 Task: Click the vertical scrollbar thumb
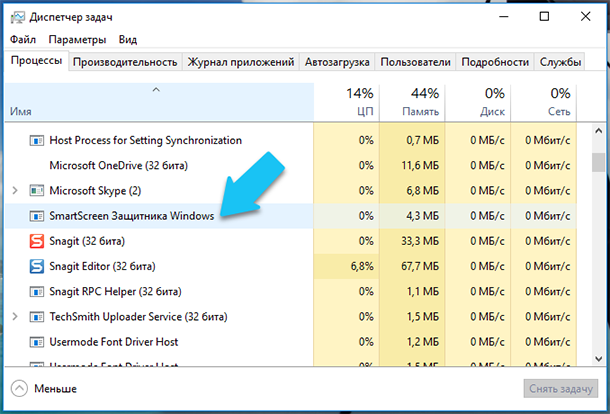[x=598, y=162]
